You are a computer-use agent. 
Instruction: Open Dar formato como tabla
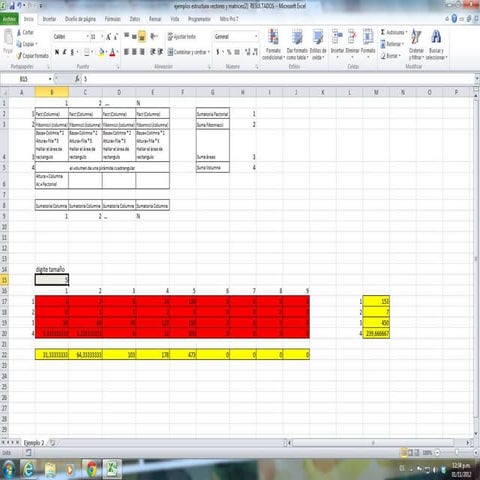pos(297,44)
